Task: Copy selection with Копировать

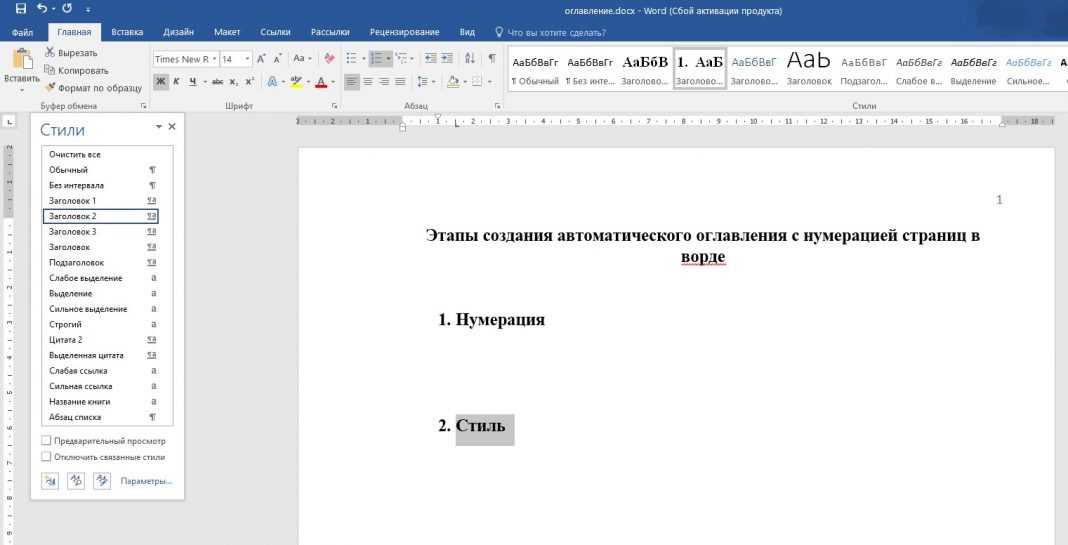Action: (x=76, y=70)
